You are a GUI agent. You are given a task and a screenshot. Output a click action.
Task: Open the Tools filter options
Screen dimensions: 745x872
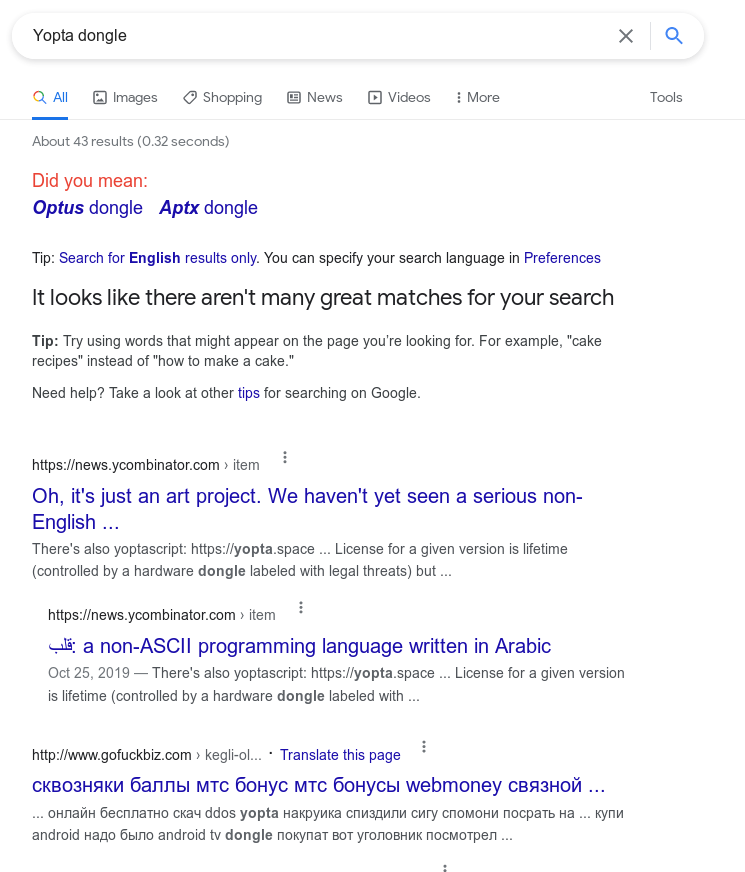666,97
